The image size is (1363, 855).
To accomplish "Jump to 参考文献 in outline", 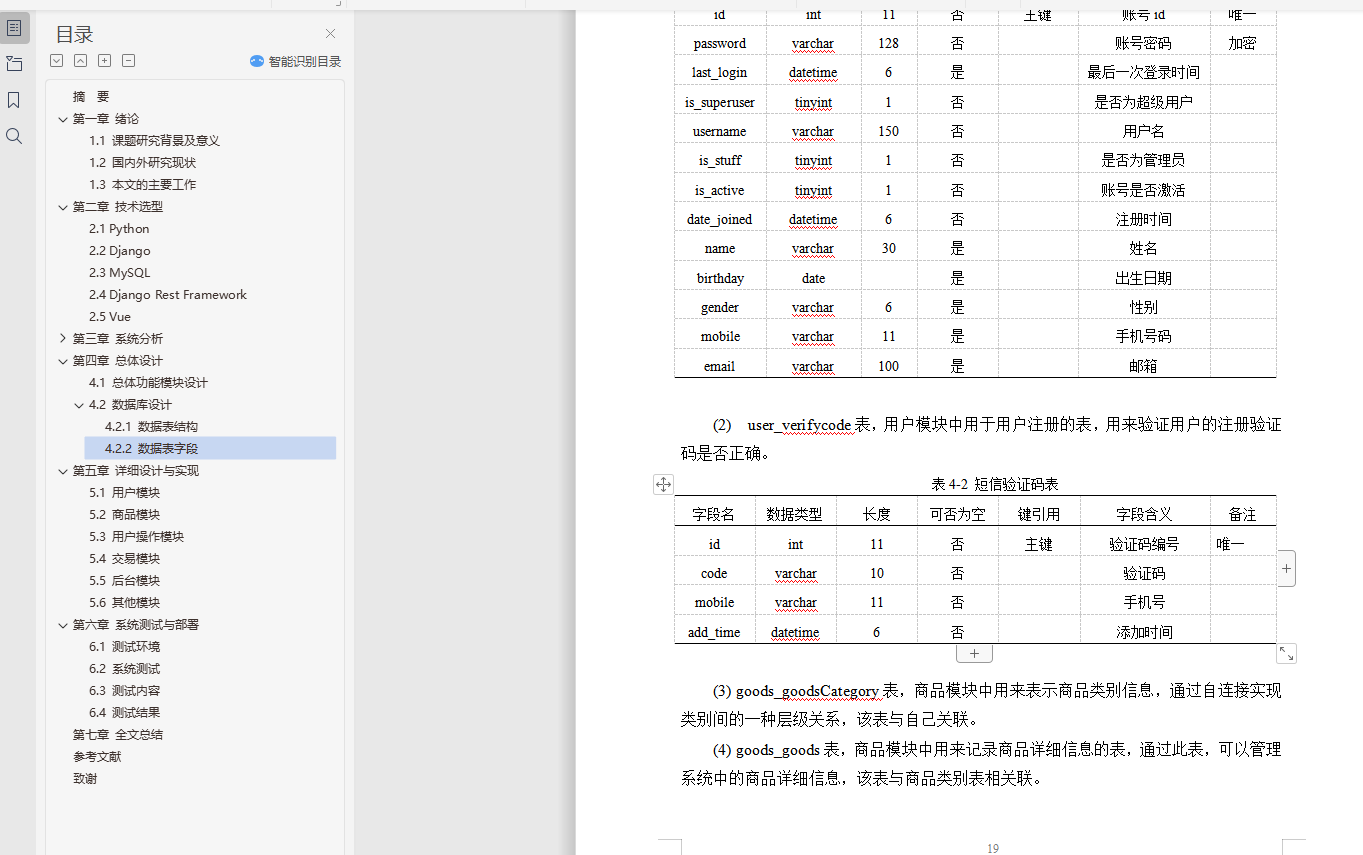I will click(x=97, y=757).
